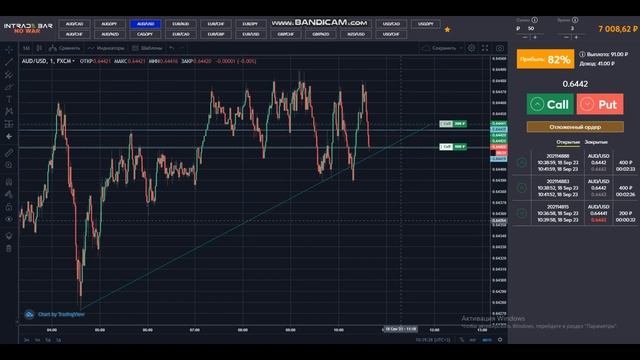The width and height of the screenshot is (640, 360).
Task: Open the pitchfork and channels tool
Action: click(9, 75)
